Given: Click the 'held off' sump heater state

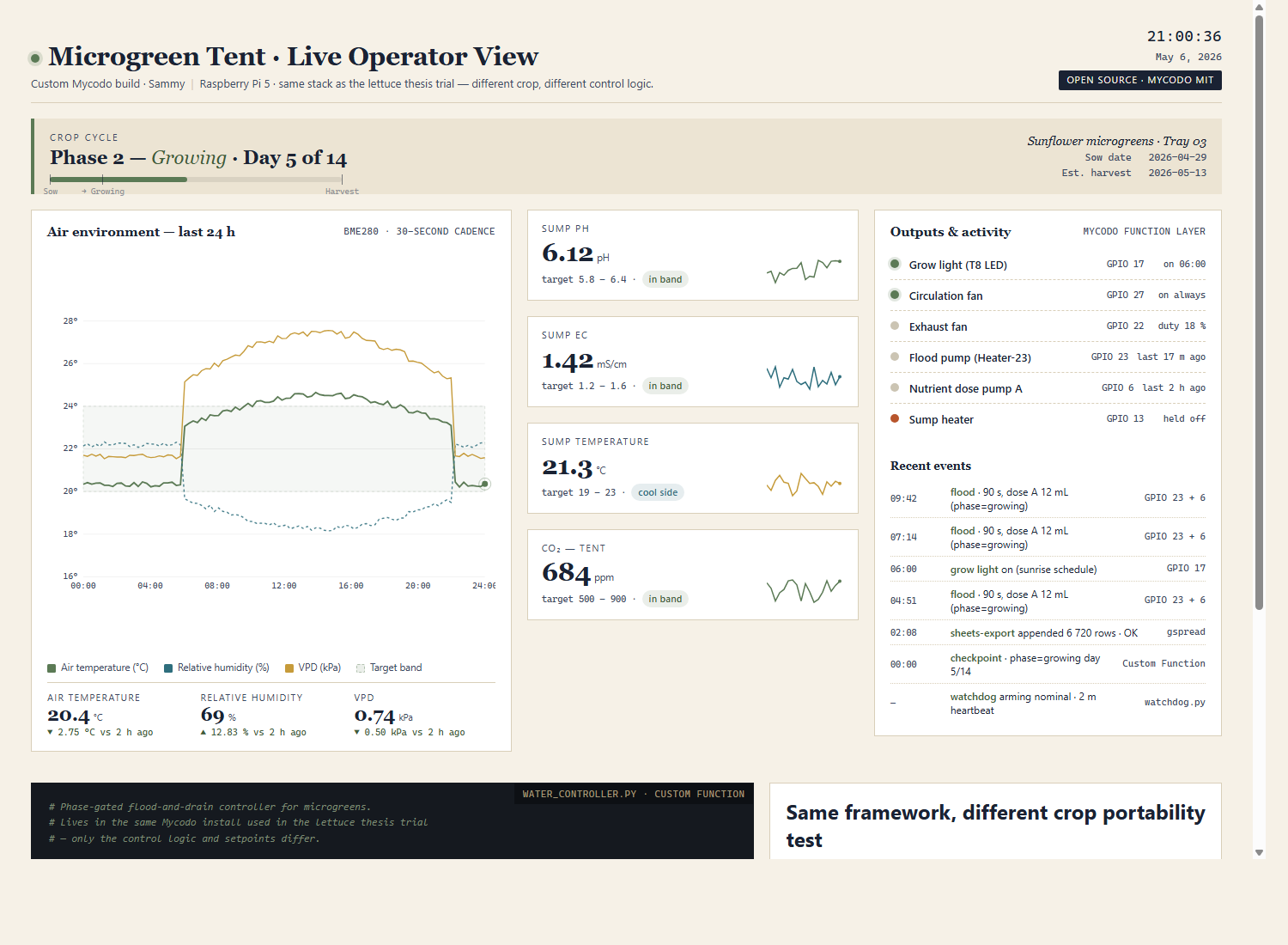Looking at the screenshot, I should 1184,418.
